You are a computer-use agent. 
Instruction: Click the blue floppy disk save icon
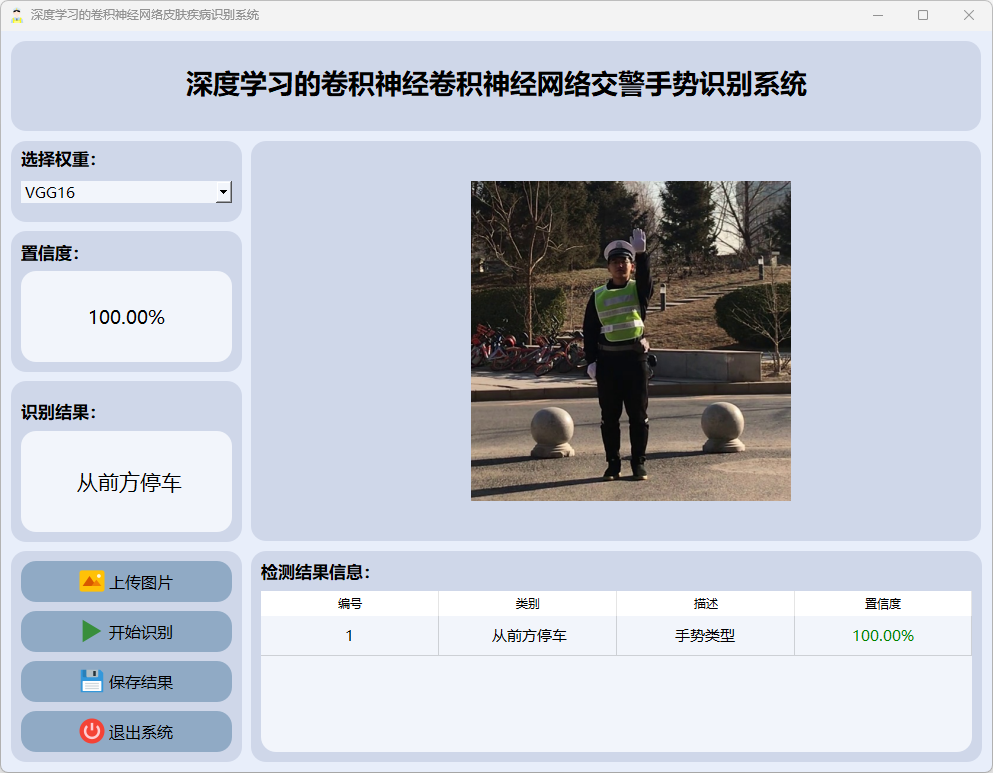pyautogui.click(x=92, y=681)
